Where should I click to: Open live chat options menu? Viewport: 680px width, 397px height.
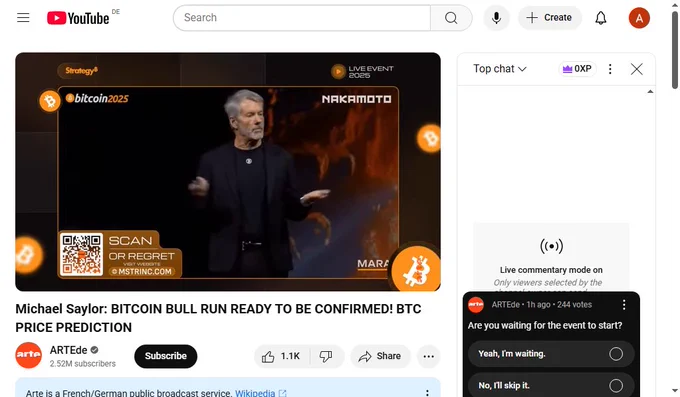click(610, 69)
